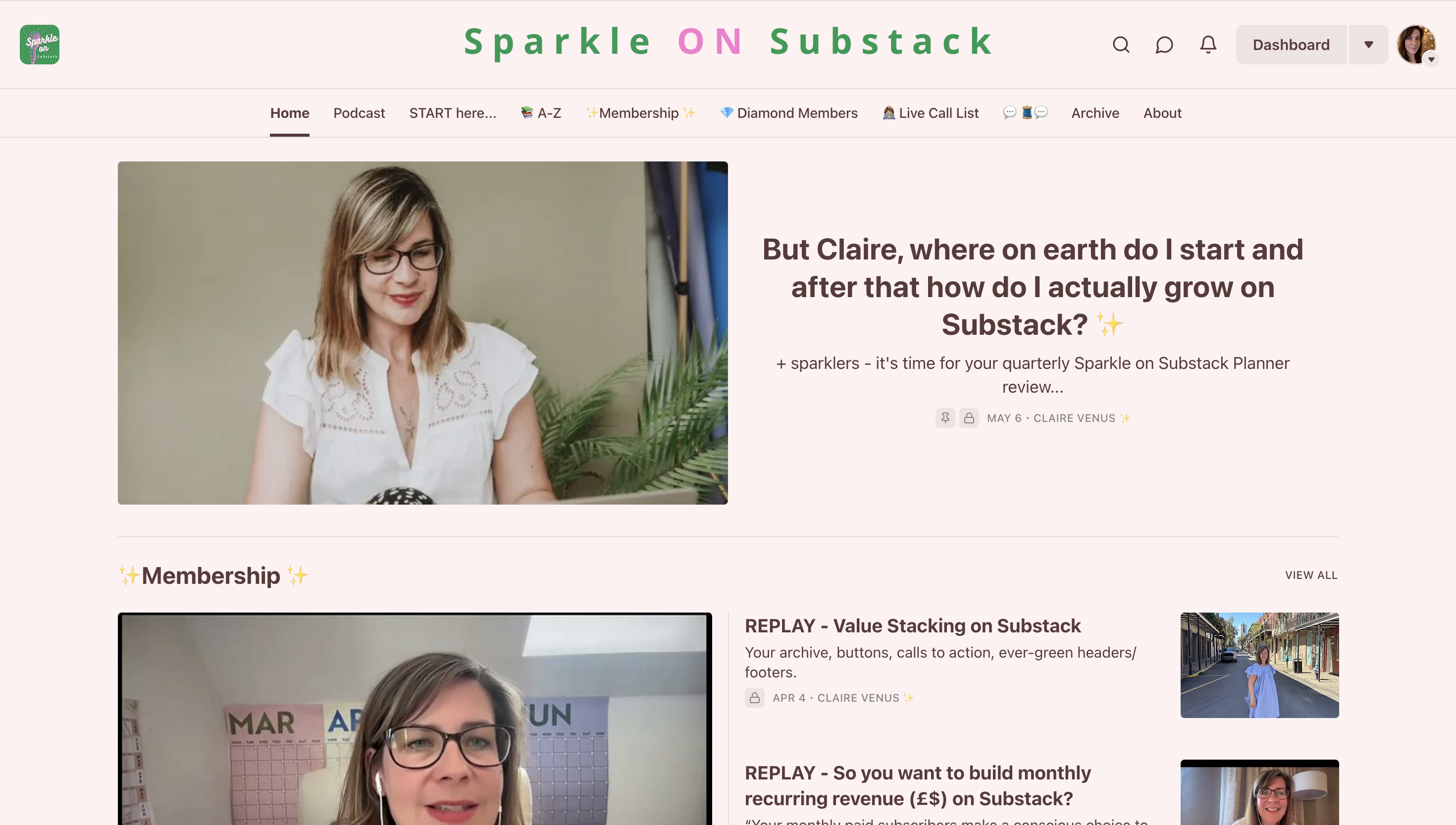Go to the Archive tab
Screen dimensions: 1456x825
(1095, 113)
